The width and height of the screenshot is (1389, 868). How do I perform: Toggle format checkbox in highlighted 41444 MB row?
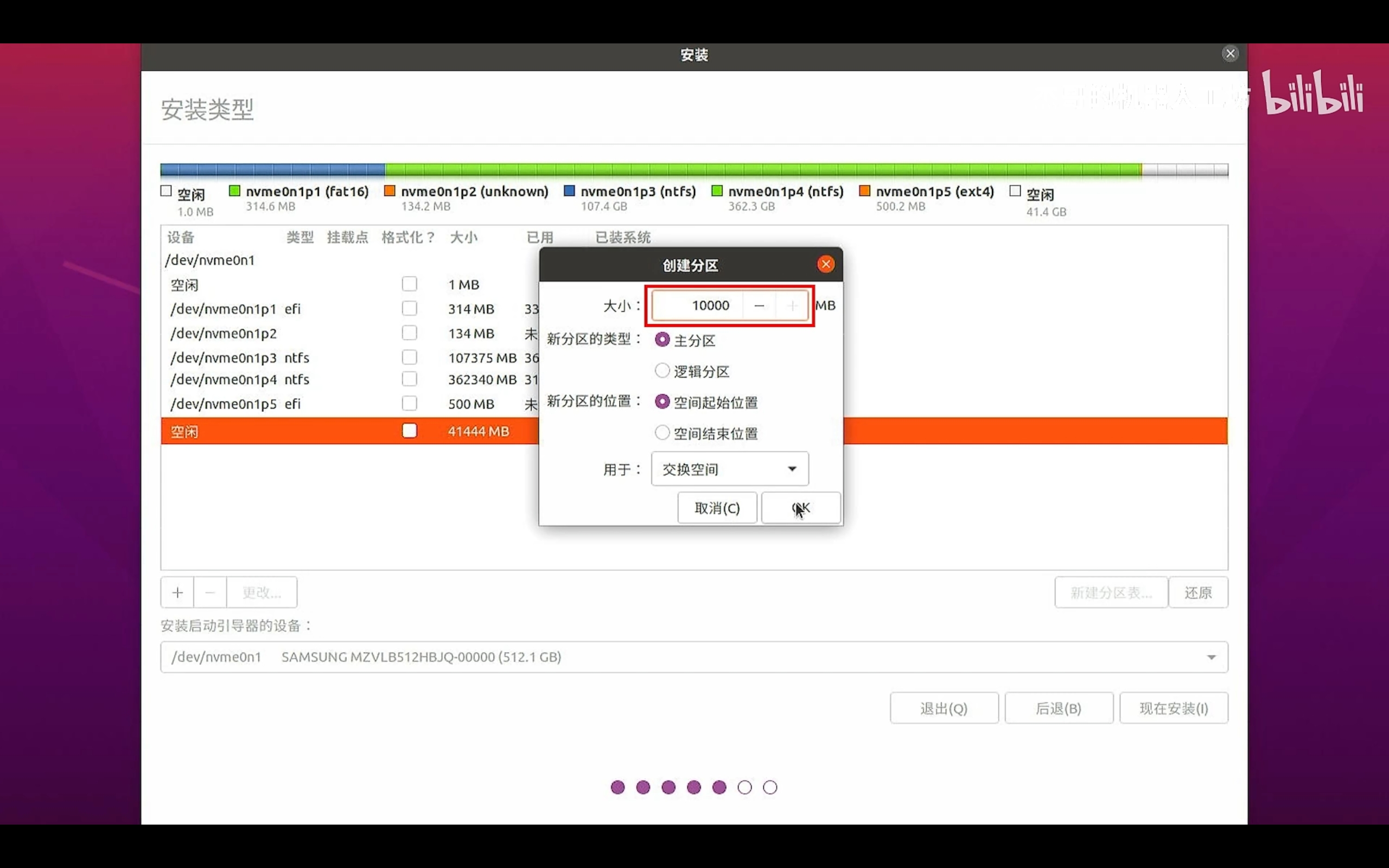pyautogui.click(x=409, y=431)
